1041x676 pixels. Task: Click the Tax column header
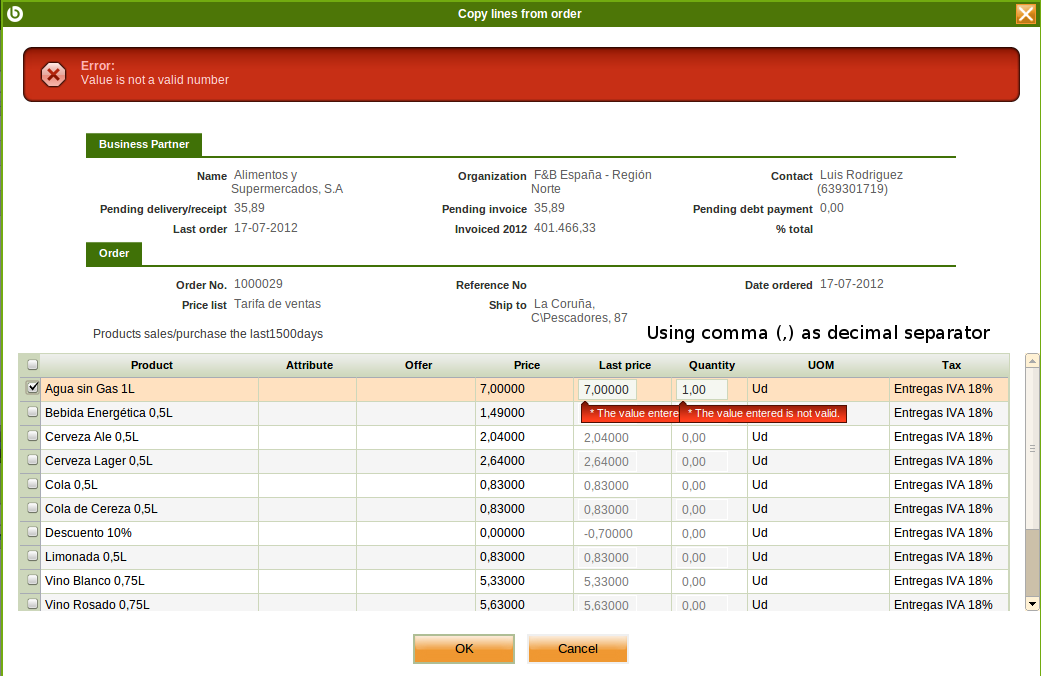click(x=951, y=365)
